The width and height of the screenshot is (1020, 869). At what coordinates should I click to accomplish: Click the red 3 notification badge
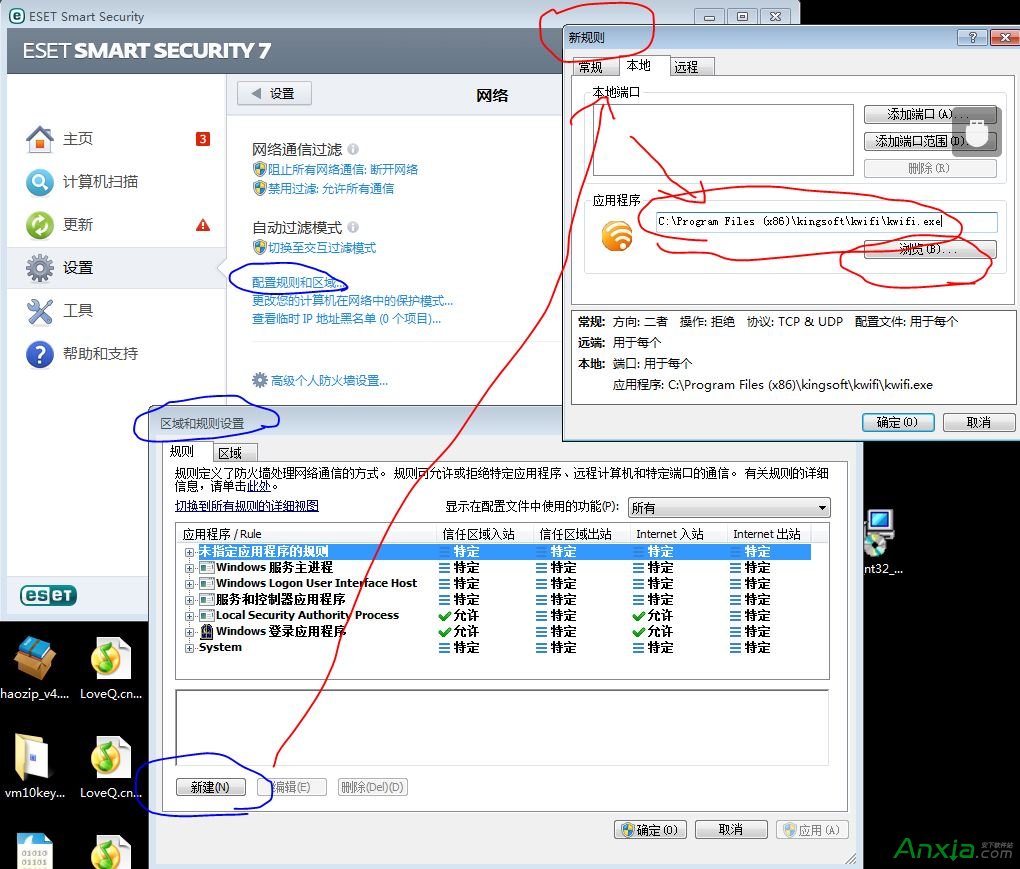203,139
